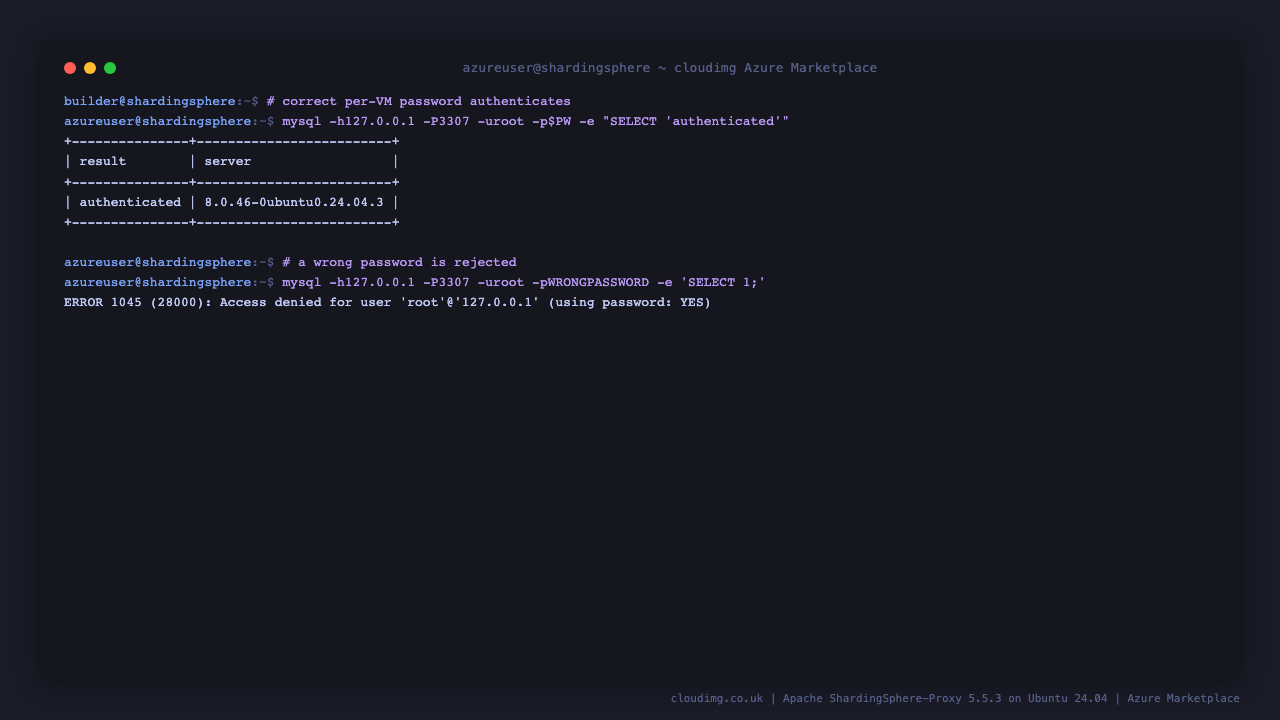Click the comment '# correct per-VM password authenticates'
Screen dimensions: 1280x720
[x=418, y=101]
